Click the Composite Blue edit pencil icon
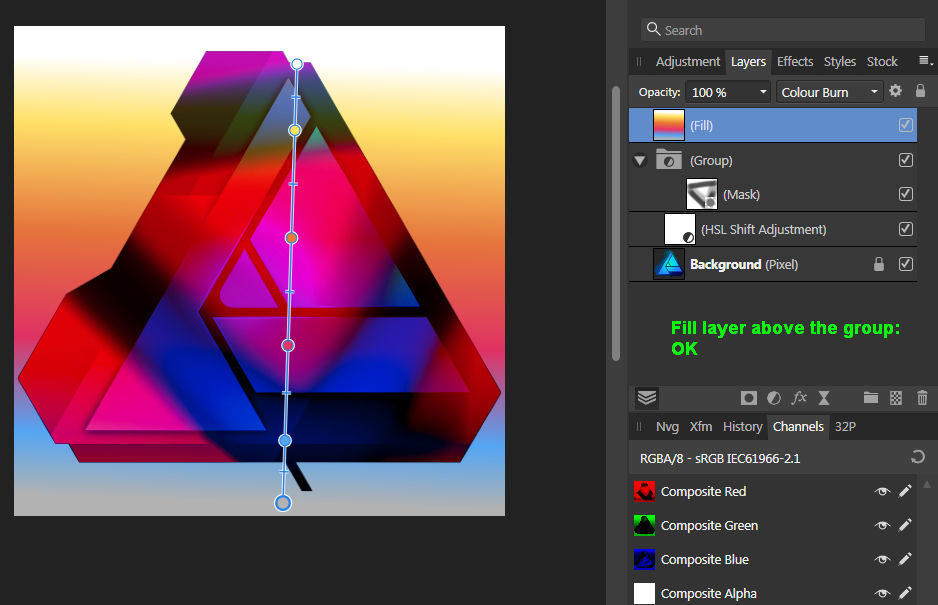 coord(905,559)
